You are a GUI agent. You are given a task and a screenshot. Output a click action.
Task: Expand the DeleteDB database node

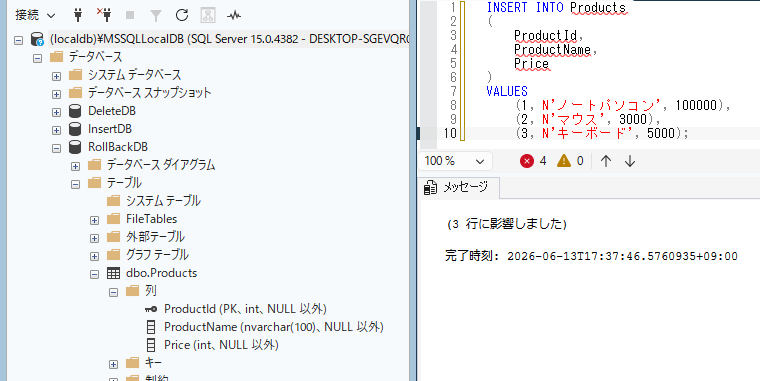56,112
